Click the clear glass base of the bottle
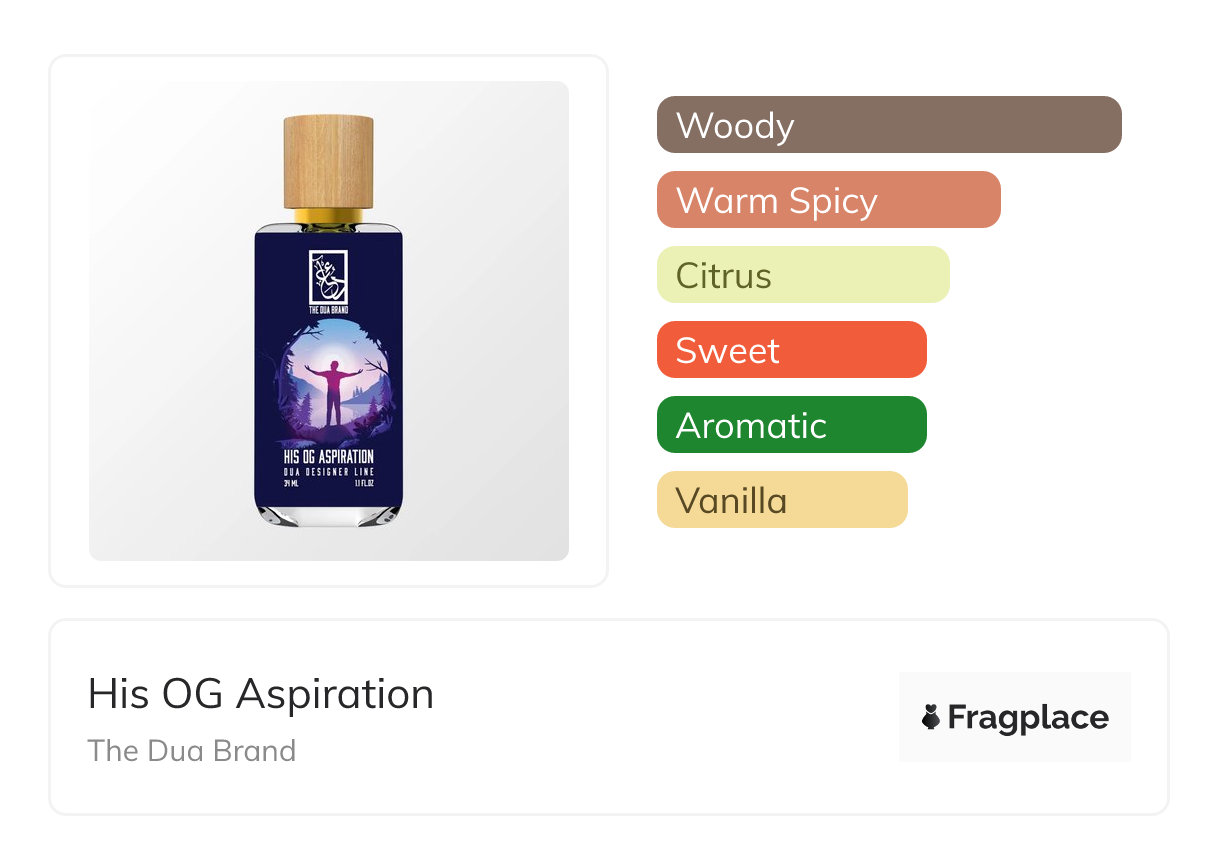This screenshot has height=864, width=1218. 328,516
